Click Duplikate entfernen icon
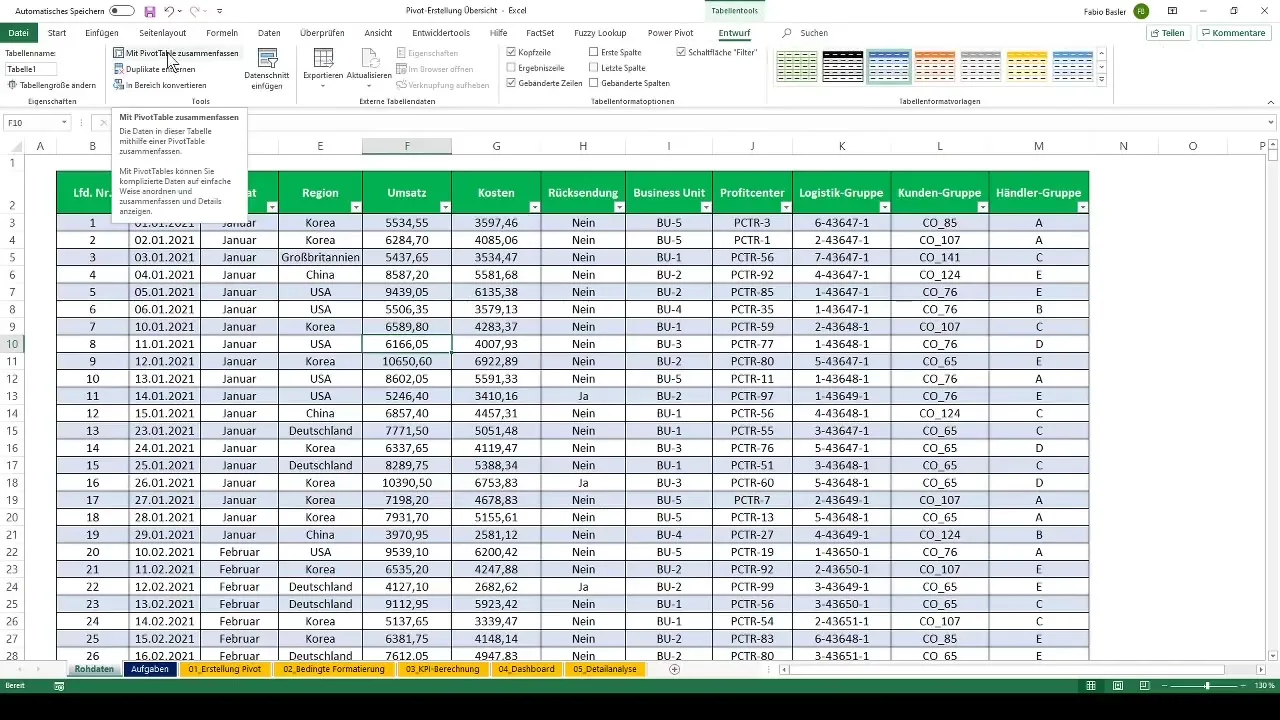The width and height of the screenshot is (1280, 720). 119,69
